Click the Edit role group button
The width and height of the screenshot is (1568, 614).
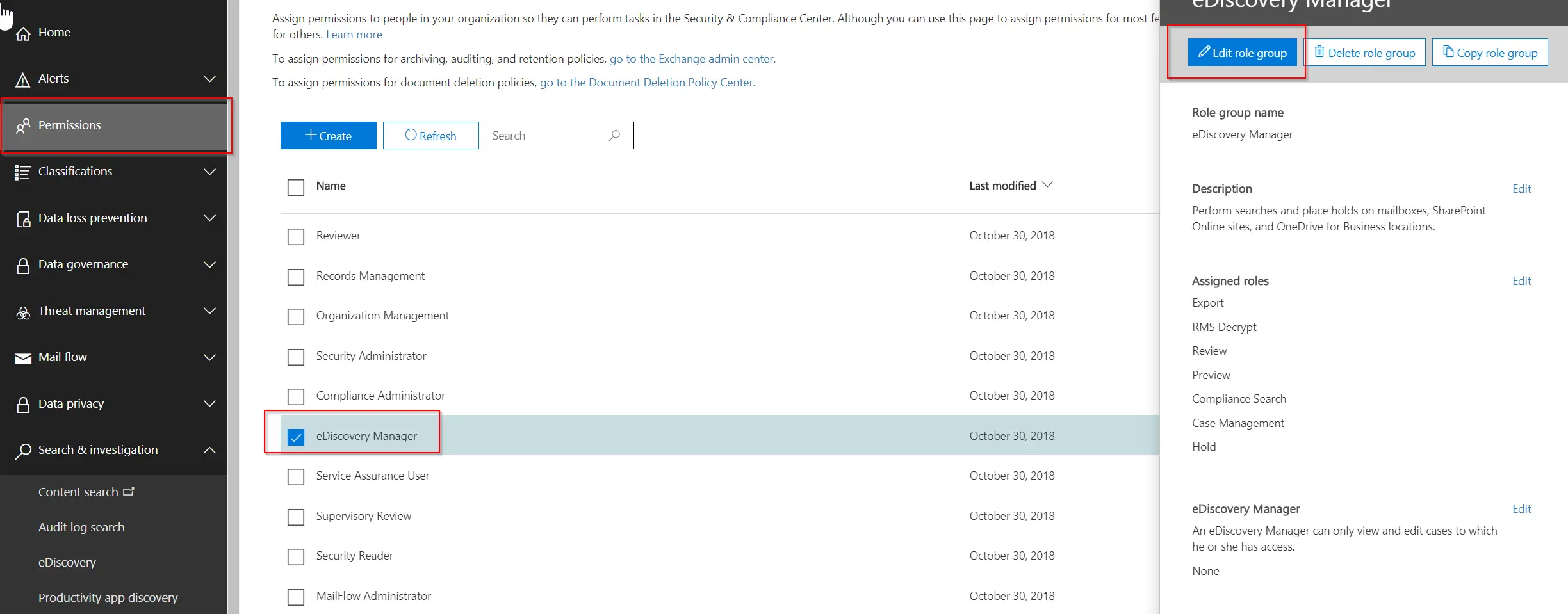click(1242, 53)
